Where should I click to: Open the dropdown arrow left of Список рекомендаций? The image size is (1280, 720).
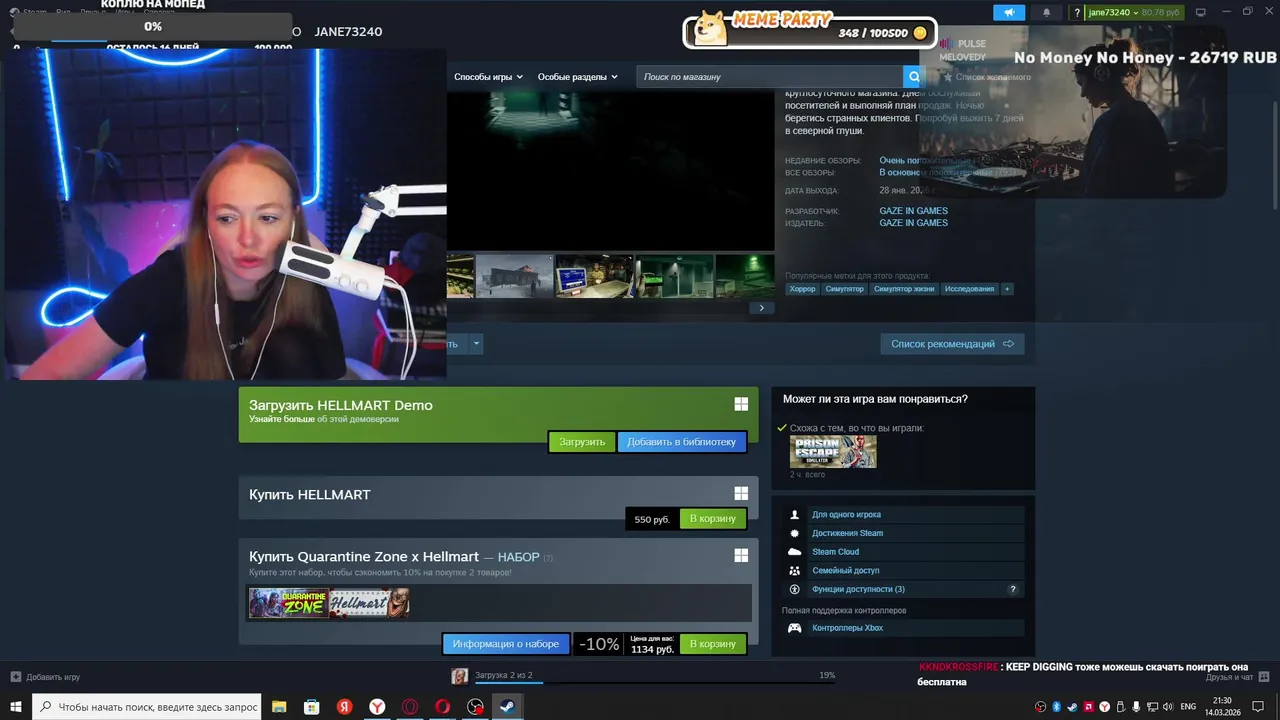click(x=476, y=344)
